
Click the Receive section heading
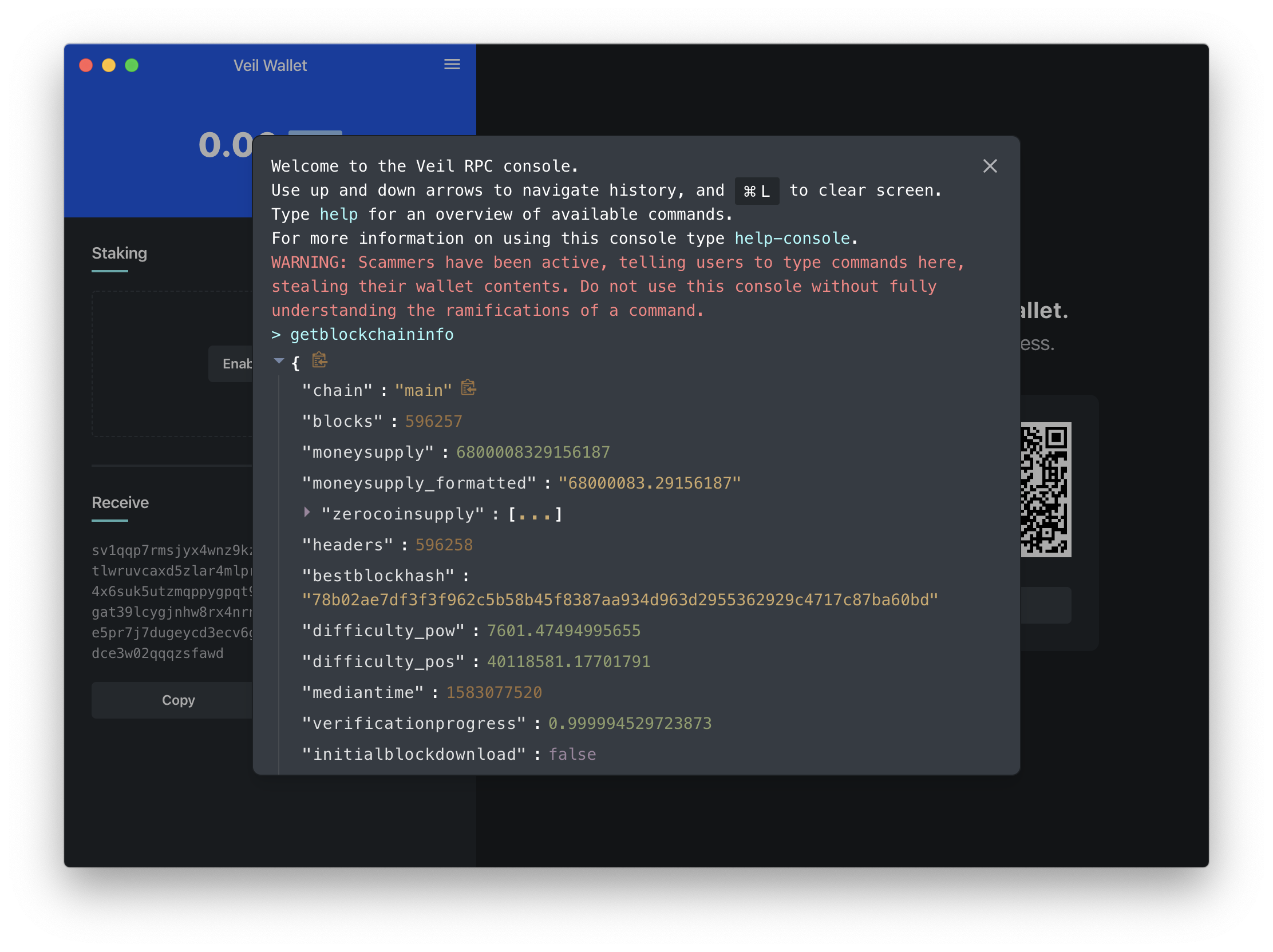point(120,503)
